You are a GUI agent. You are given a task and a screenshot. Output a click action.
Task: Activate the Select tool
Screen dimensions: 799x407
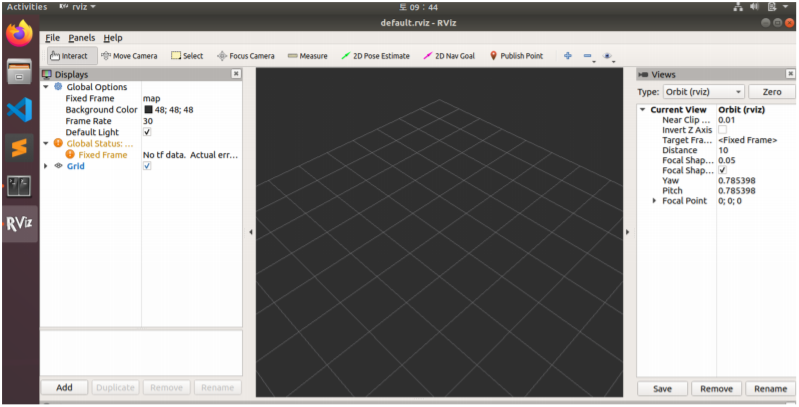[187, 56]
